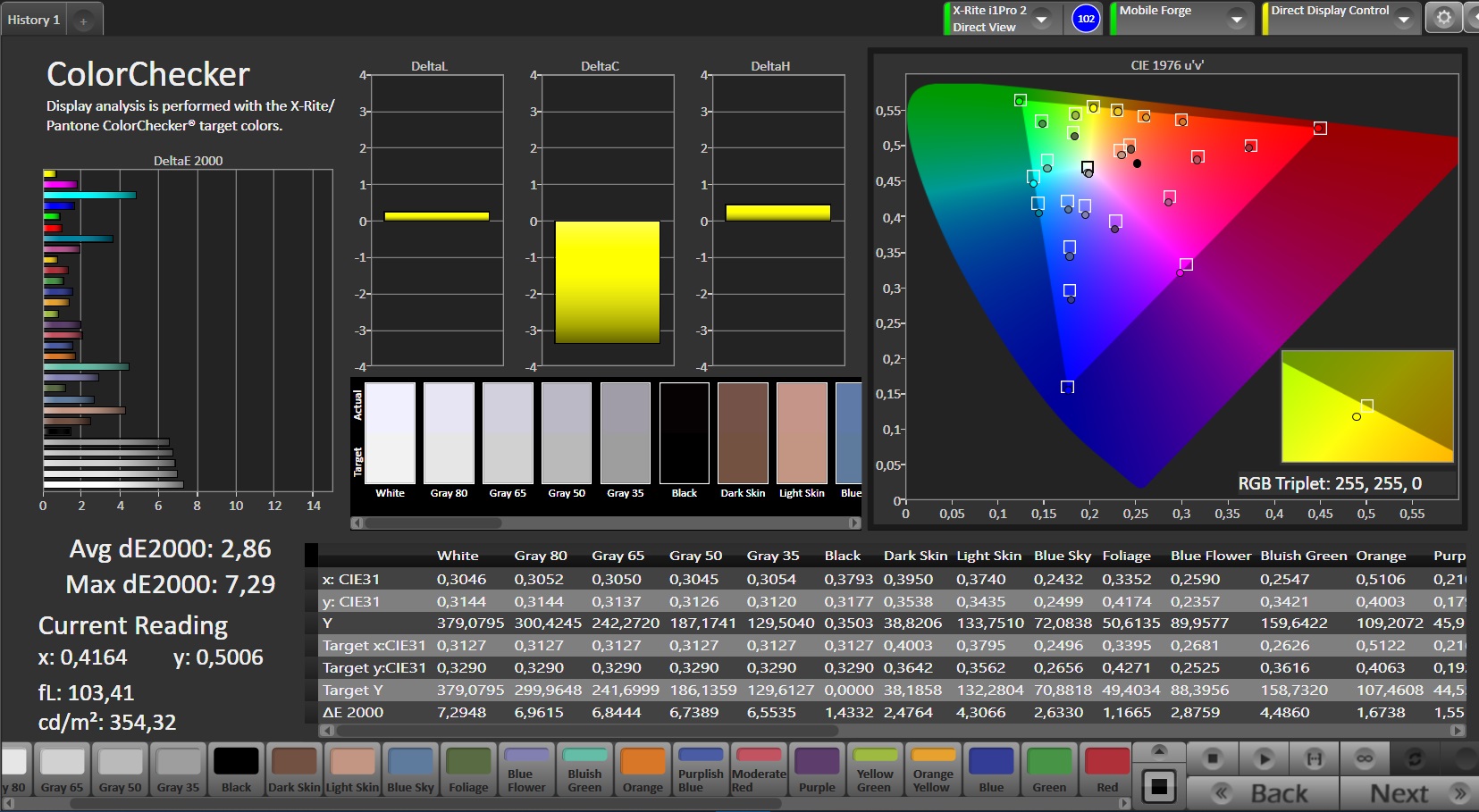This screenshot has height=812, width=1479.
Task: Add a new history tab with plus
Action: pos(83,21)
